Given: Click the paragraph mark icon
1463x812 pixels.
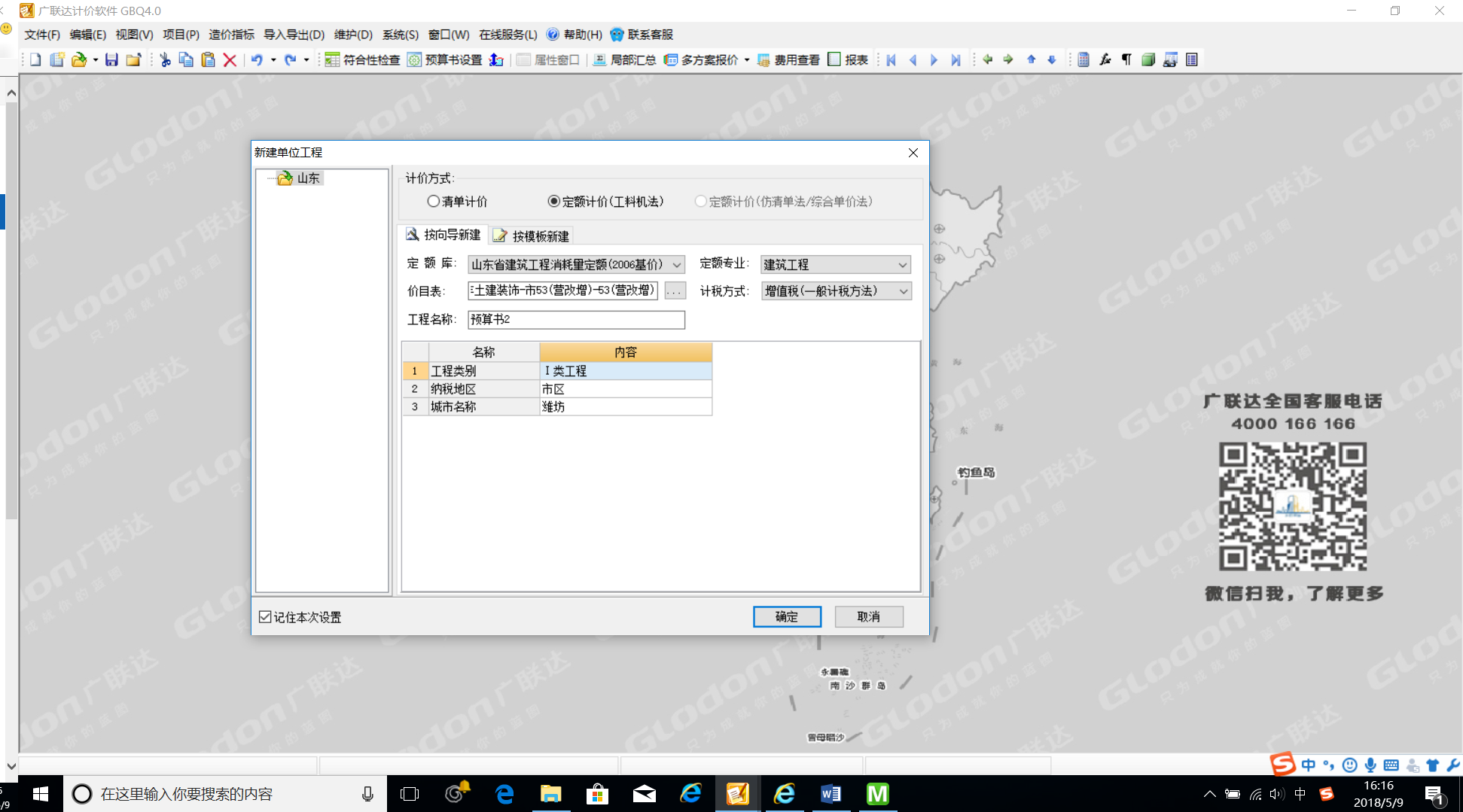Looking at the screenshot, I should (x=1126, y=60).
